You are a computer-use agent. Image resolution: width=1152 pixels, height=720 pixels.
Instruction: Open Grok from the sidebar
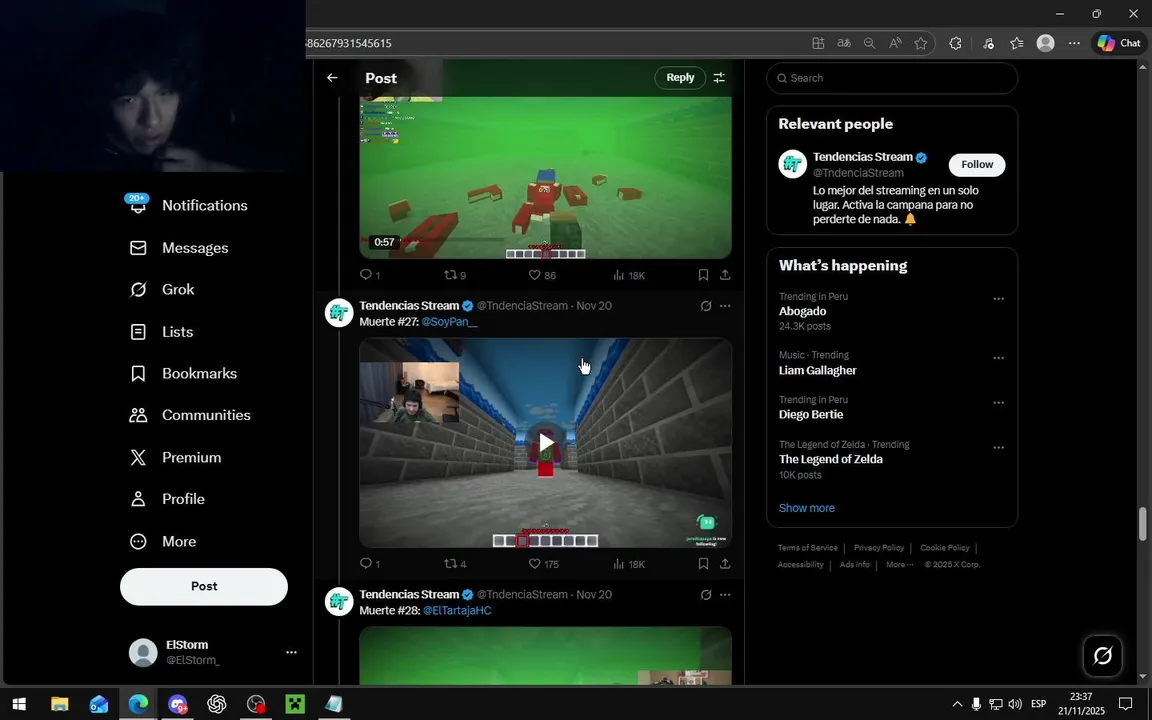pyautogui.click(x=162, y=289)
